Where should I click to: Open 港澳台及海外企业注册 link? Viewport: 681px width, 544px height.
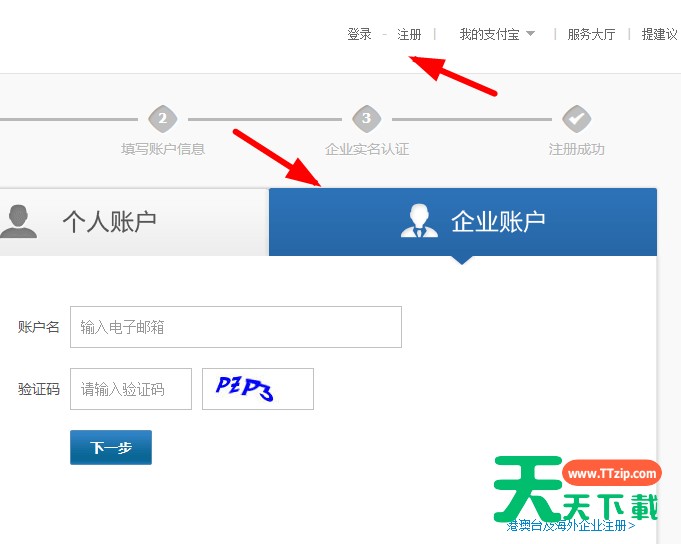(x=570, y=526)
